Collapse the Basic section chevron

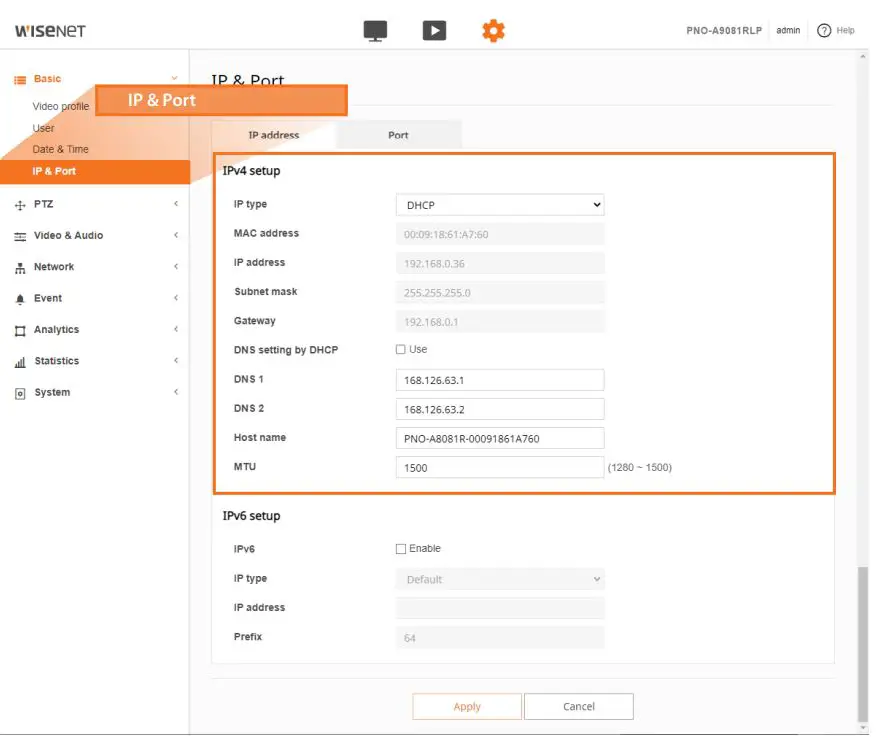(x=175, y=78)
